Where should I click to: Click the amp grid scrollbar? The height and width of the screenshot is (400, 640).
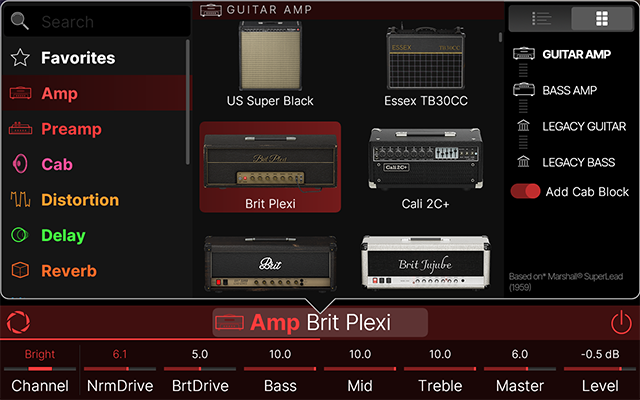(500, 37)
